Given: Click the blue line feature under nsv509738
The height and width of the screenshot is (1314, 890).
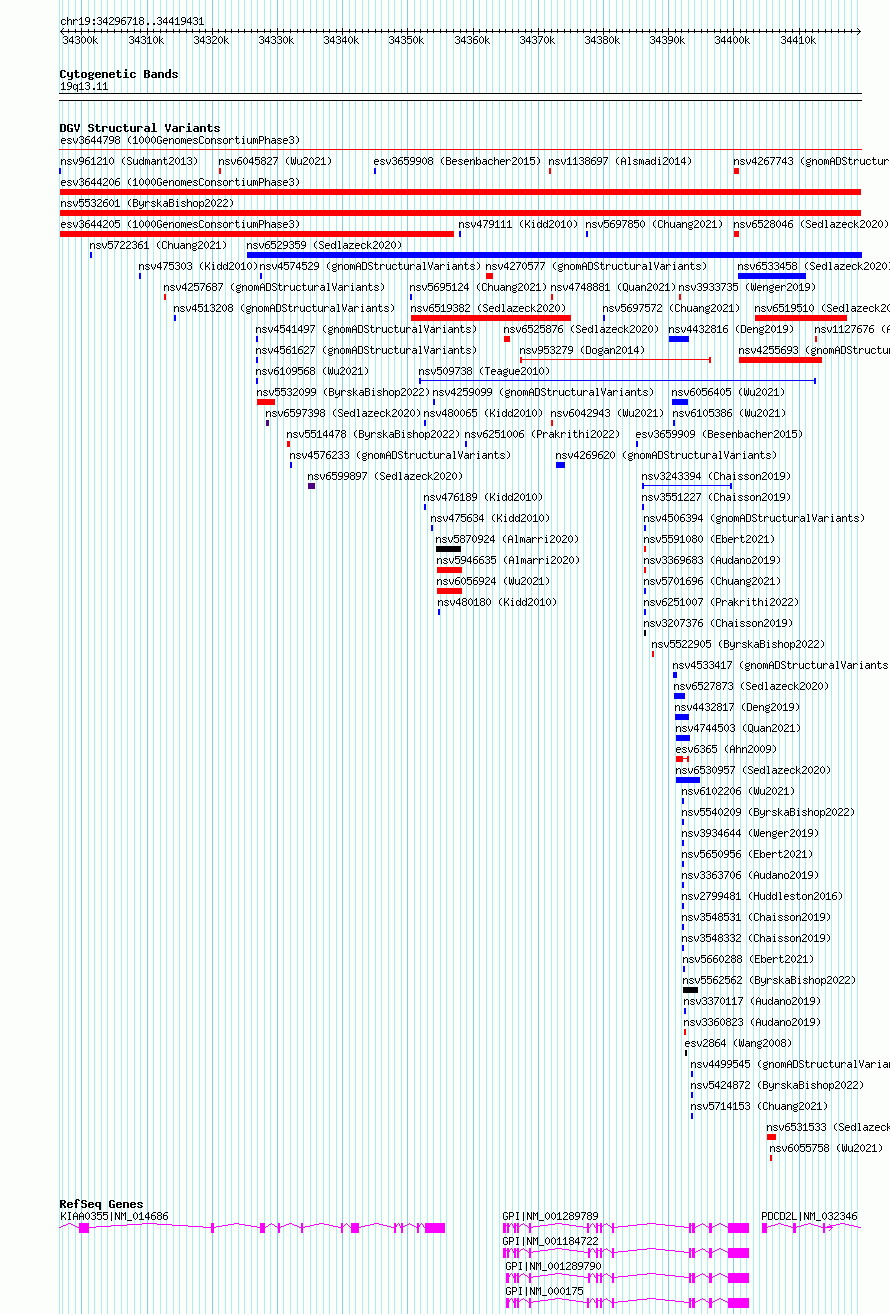Looking at the screenshot, I should click(x=617, y=381).
